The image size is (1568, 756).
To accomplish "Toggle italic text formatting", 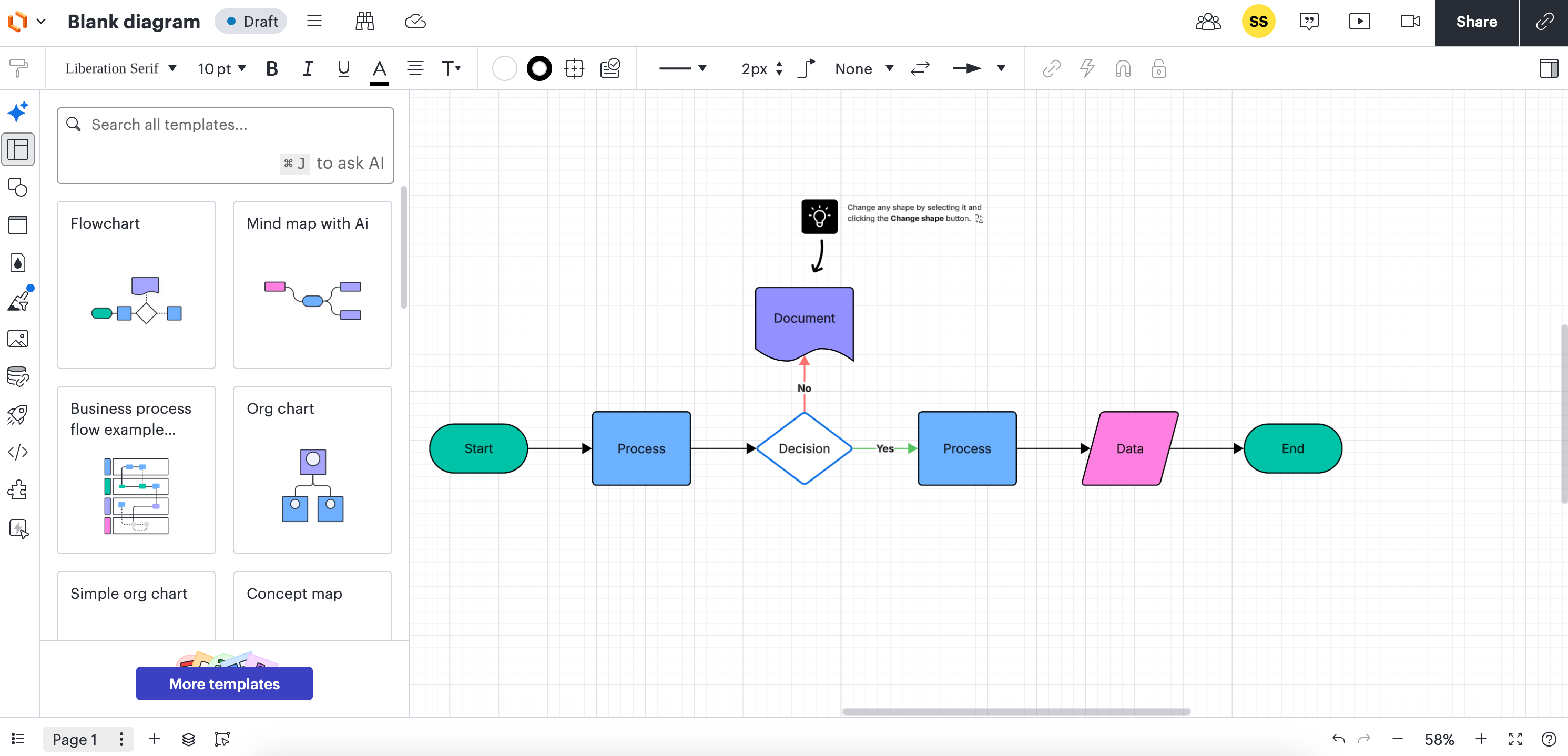I will point(308,69).
